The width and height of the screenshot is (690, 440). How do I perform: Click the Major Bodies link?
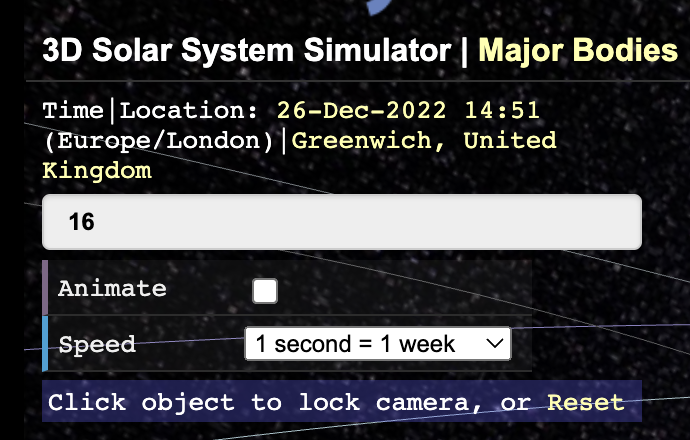tap(578, 50)
